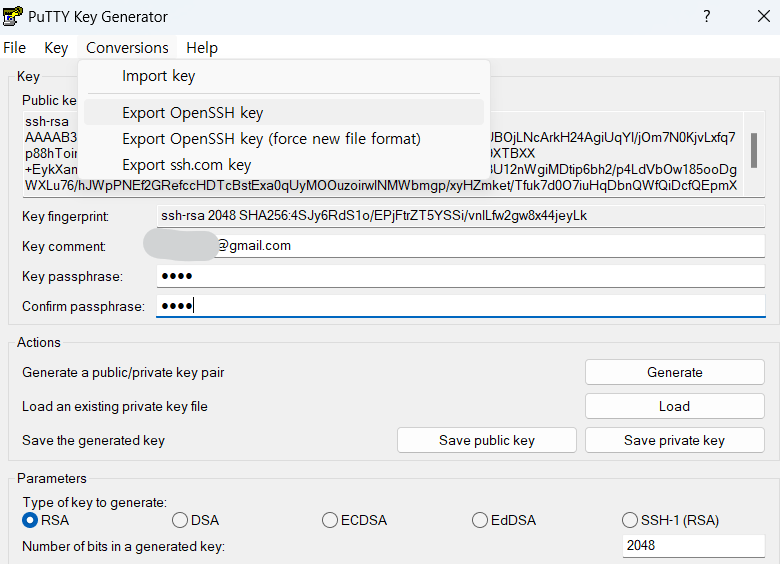Click the 'Parameters' group heading
The width and height of the screenshot is (780, 564).
52,478
